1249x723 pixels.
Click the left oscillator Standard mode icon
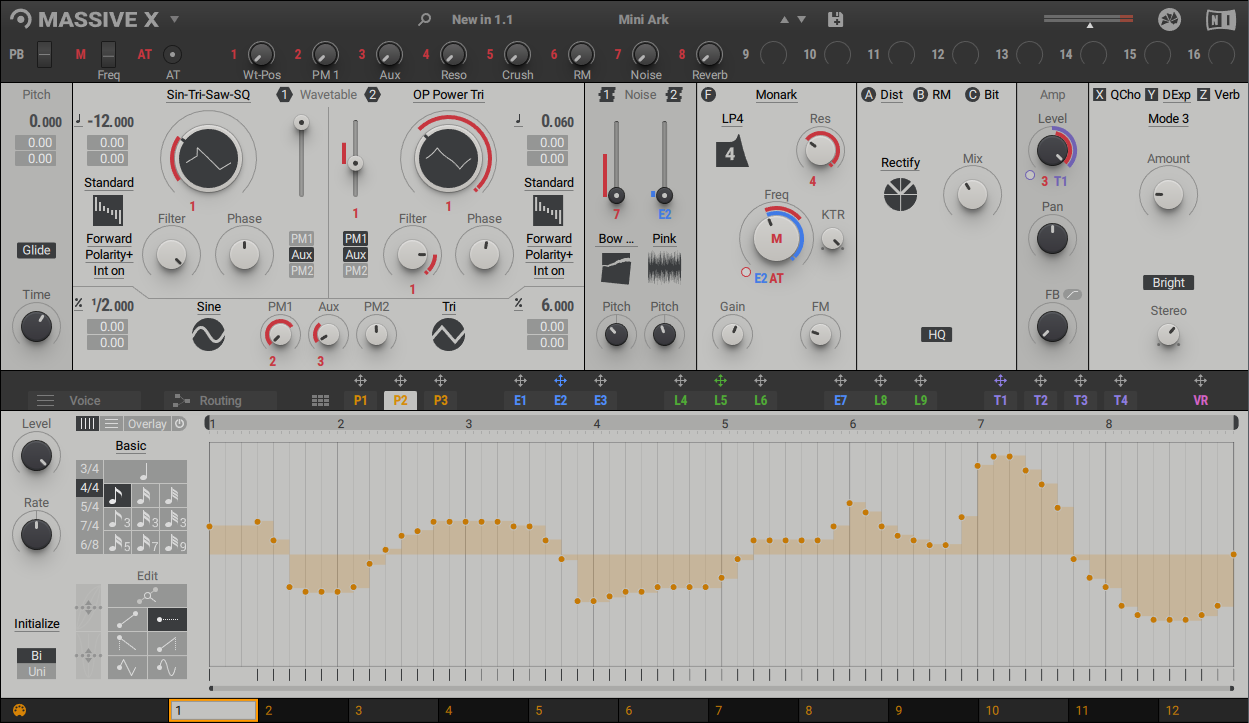(x=108, y=211)
